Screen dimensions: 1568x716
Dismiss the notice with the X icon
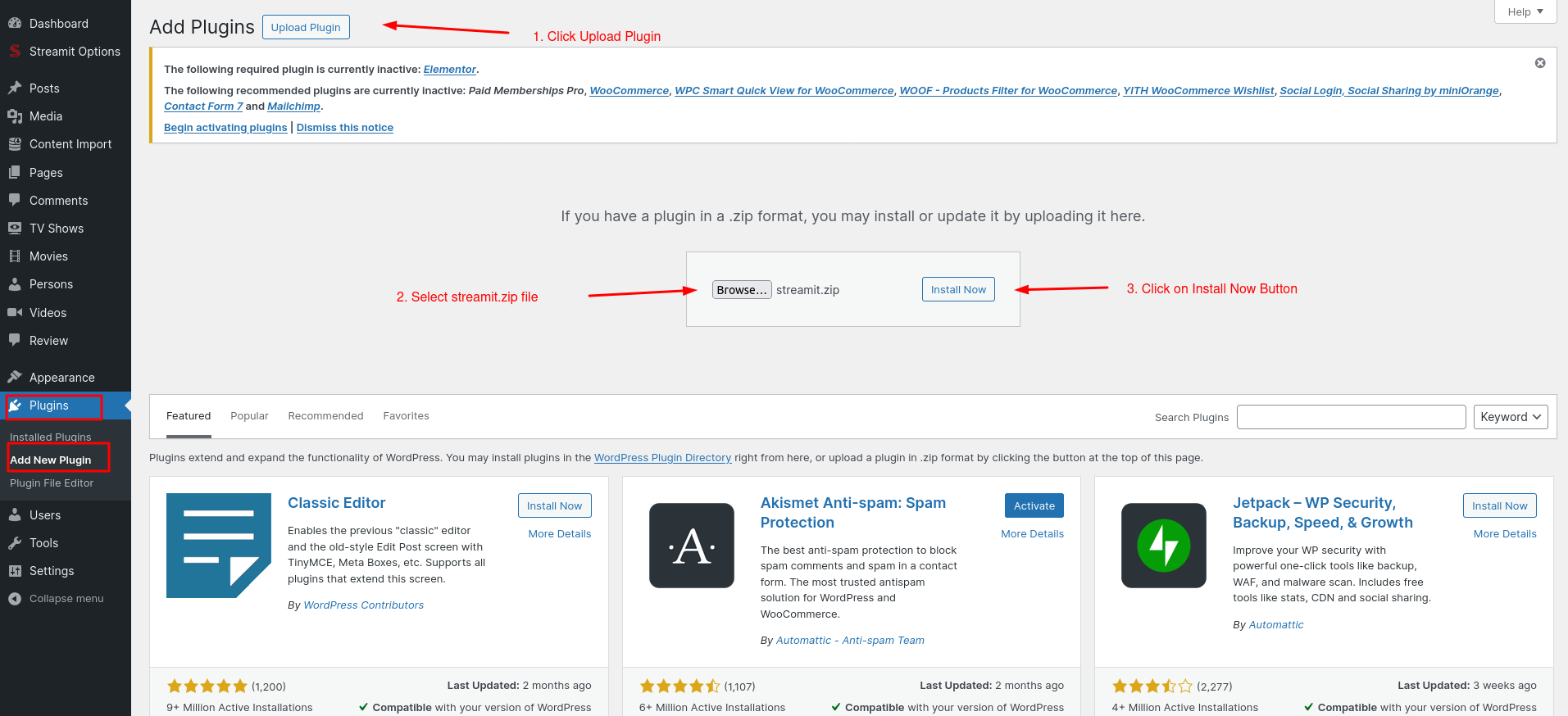coord(1540,63)
